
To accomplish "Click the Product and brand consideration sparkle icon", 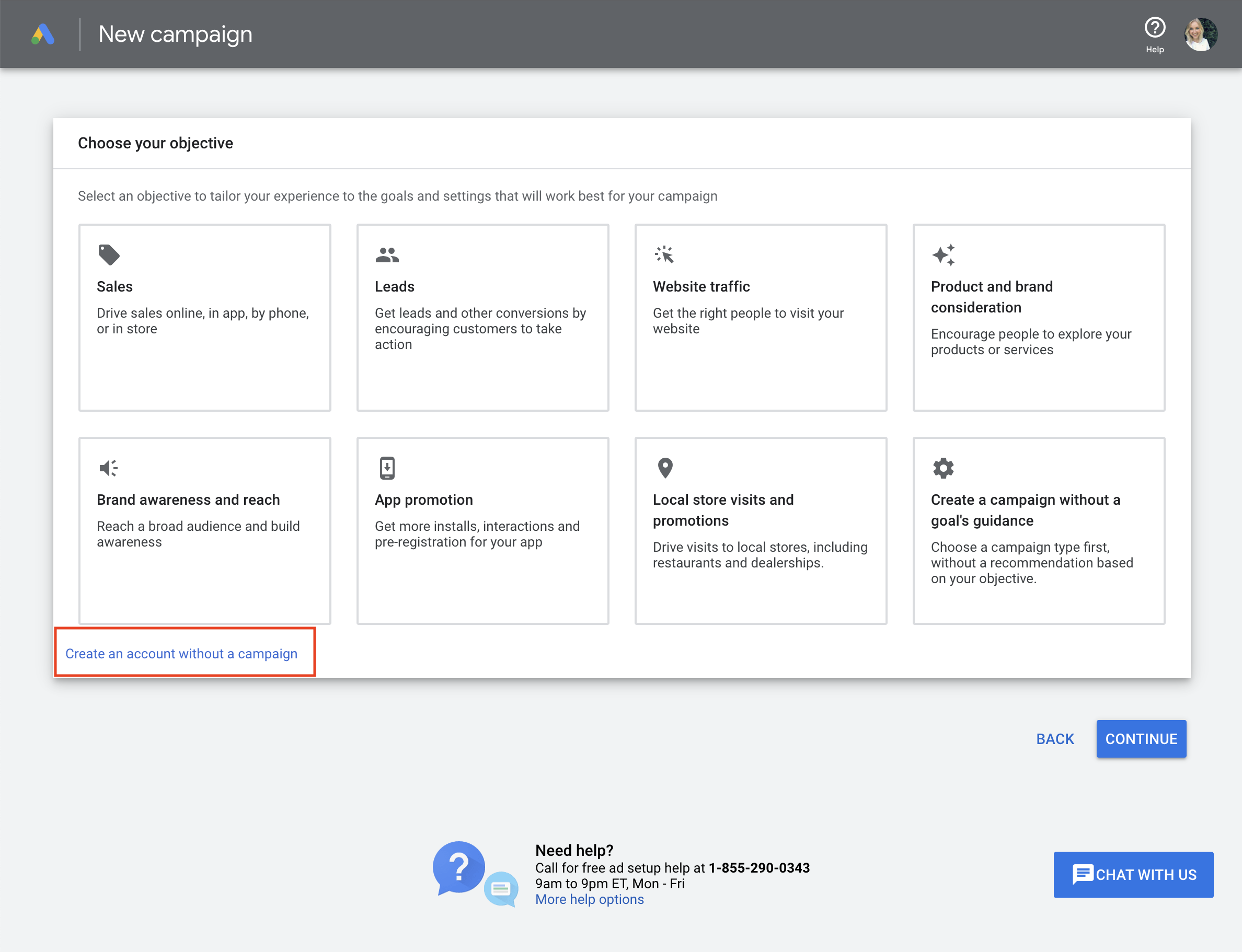I will pos(944,255).
